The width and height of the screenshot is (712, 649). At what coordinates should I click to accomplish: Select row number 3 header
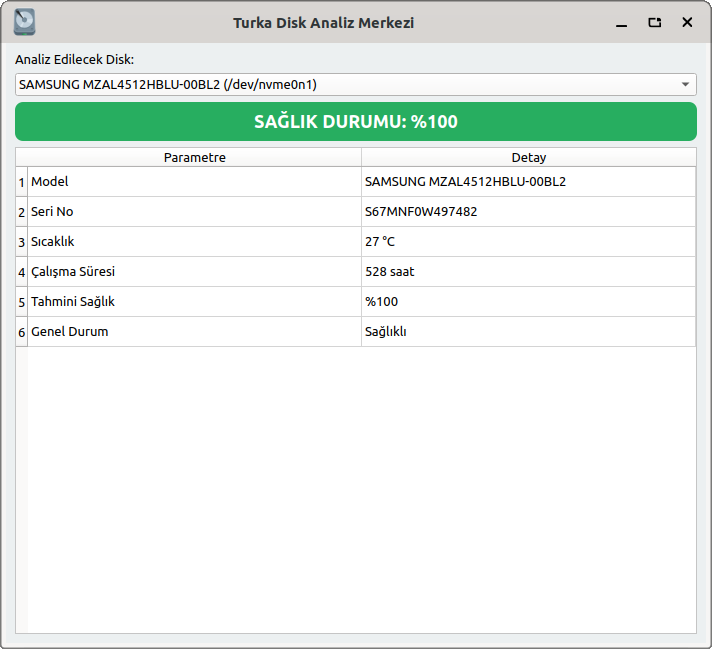click(21, 242)
